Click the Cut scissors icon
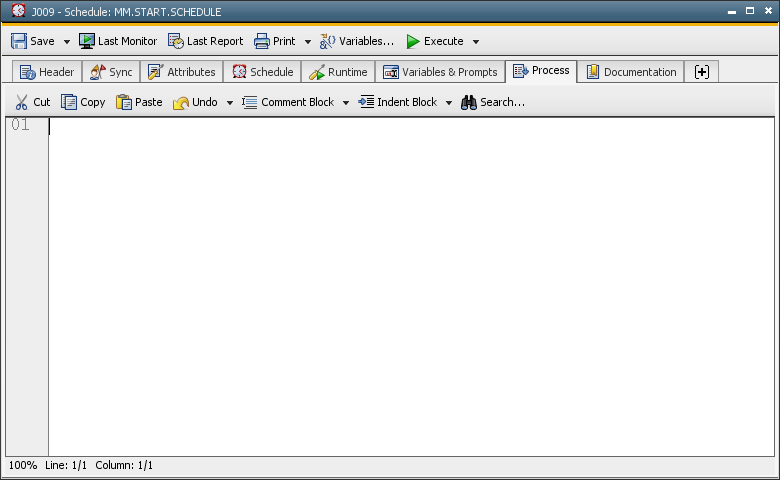780x480 pixels. pyautogui.click(x=21, y=102)
